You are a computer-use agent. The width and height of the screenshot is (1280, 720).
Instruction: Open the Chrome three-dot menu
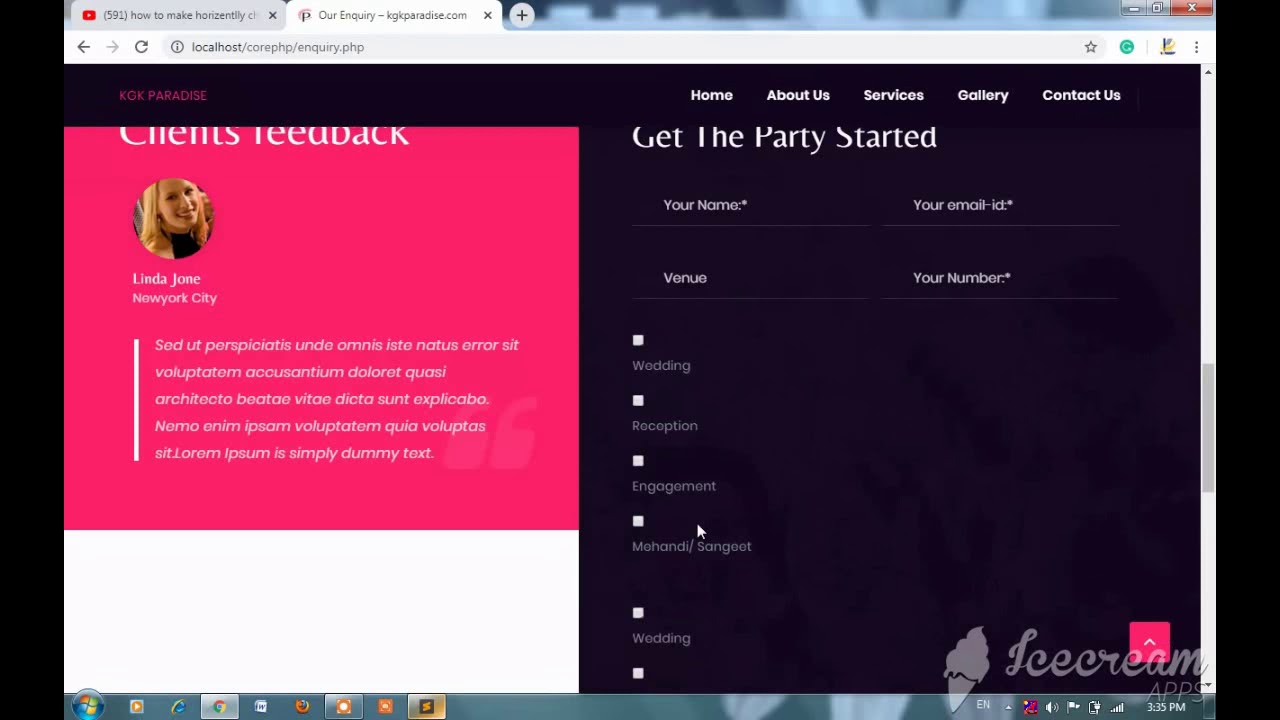[x=1196, y=47]
